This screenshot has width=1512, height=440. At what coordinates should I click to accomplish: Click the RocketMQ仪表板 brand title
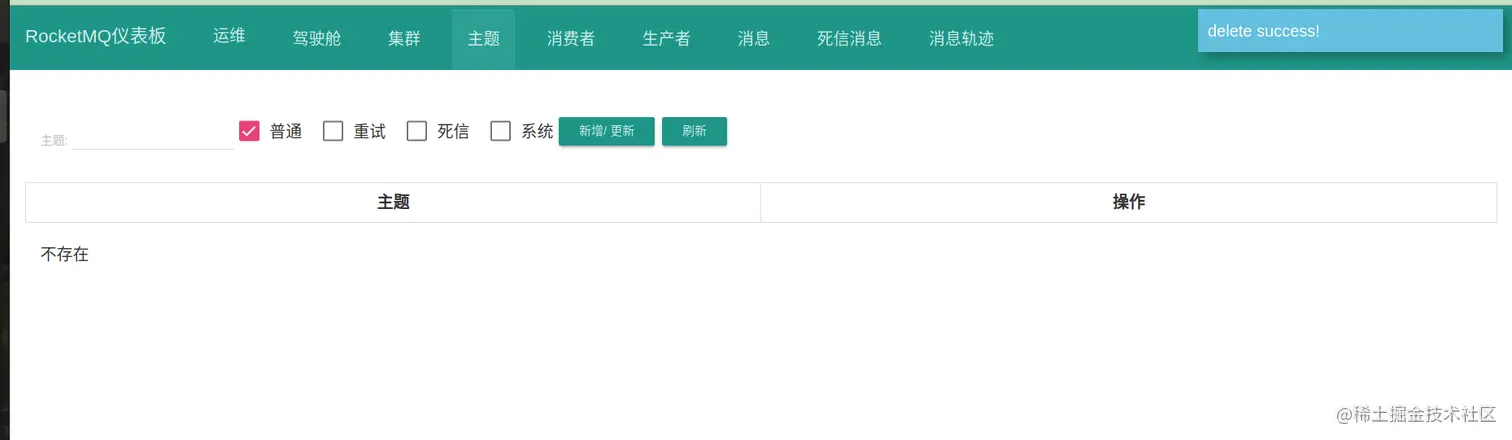96,37
